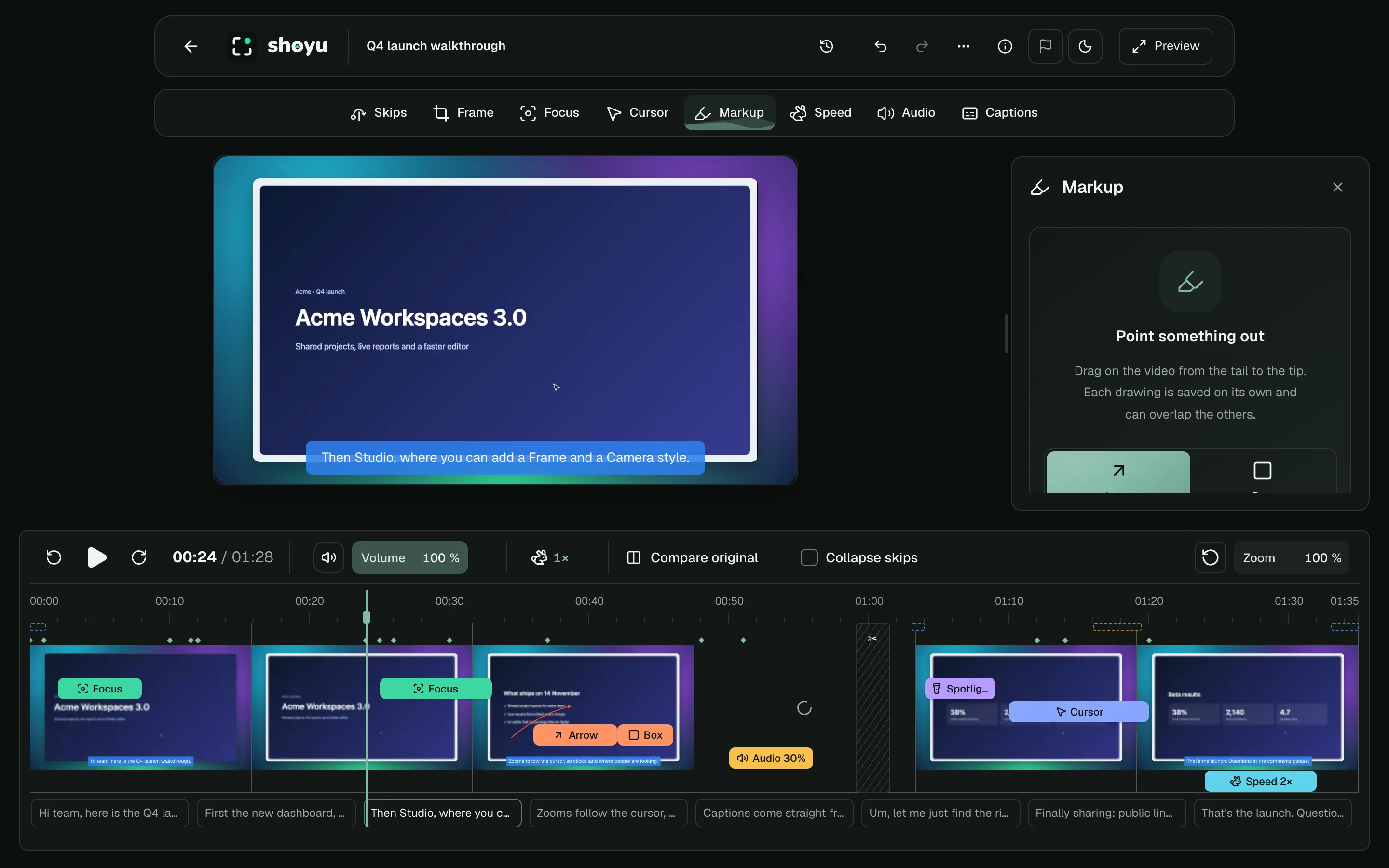The image size is (1389, 868).
Task: Switch to the Focus tab
Action: 549,112
